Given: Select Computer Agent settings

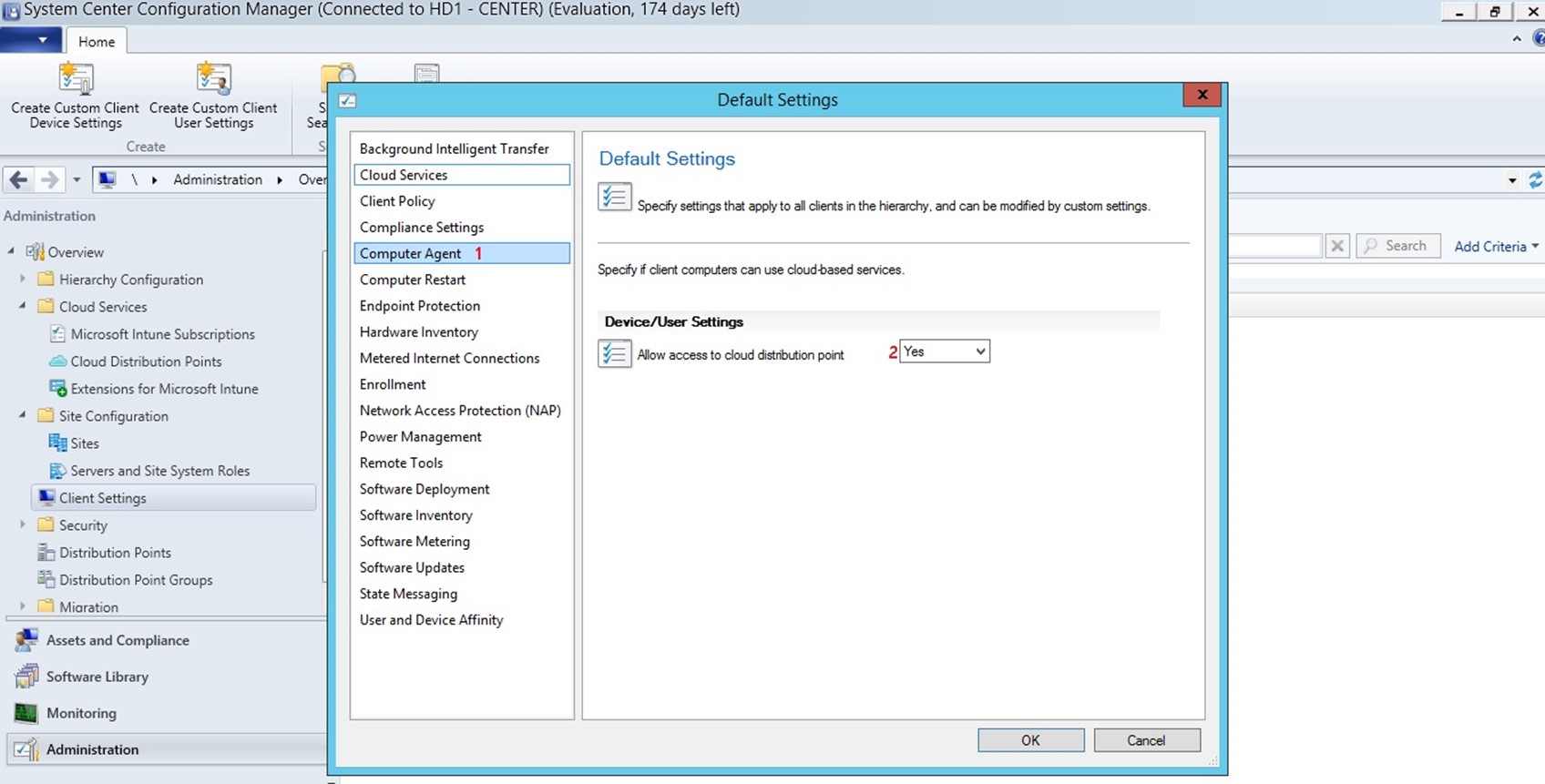Looking at the screenshot, I should coord(462,253).
